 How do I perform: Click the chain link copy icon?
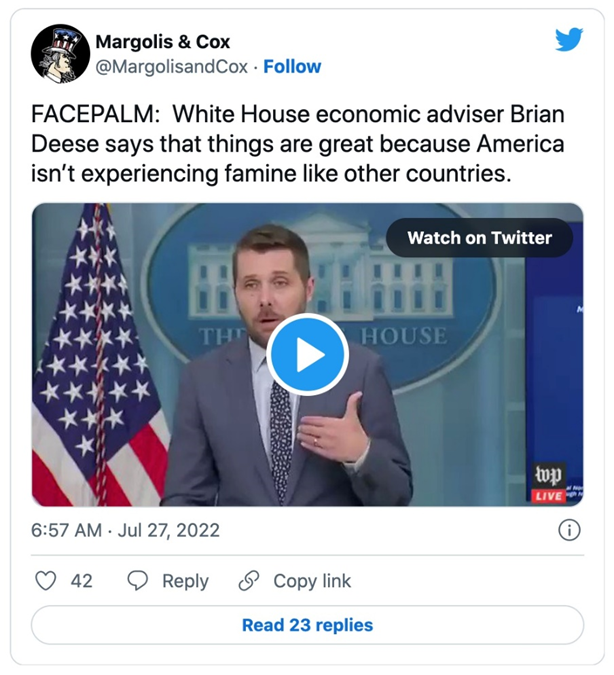pos(249,581)
